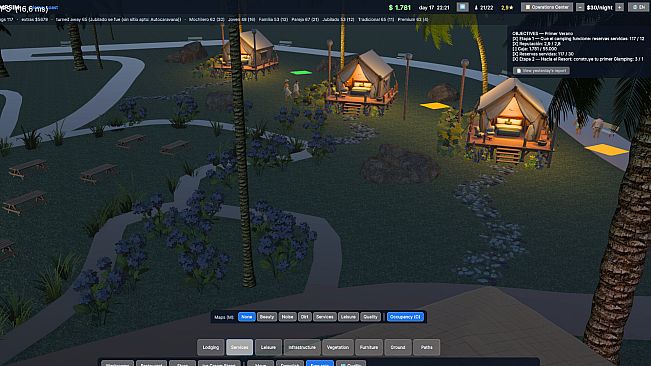Image resolution: width=651 pixels, height=366 pixels.
Task: Show the Services map overlay
Action: coord(325,317)
